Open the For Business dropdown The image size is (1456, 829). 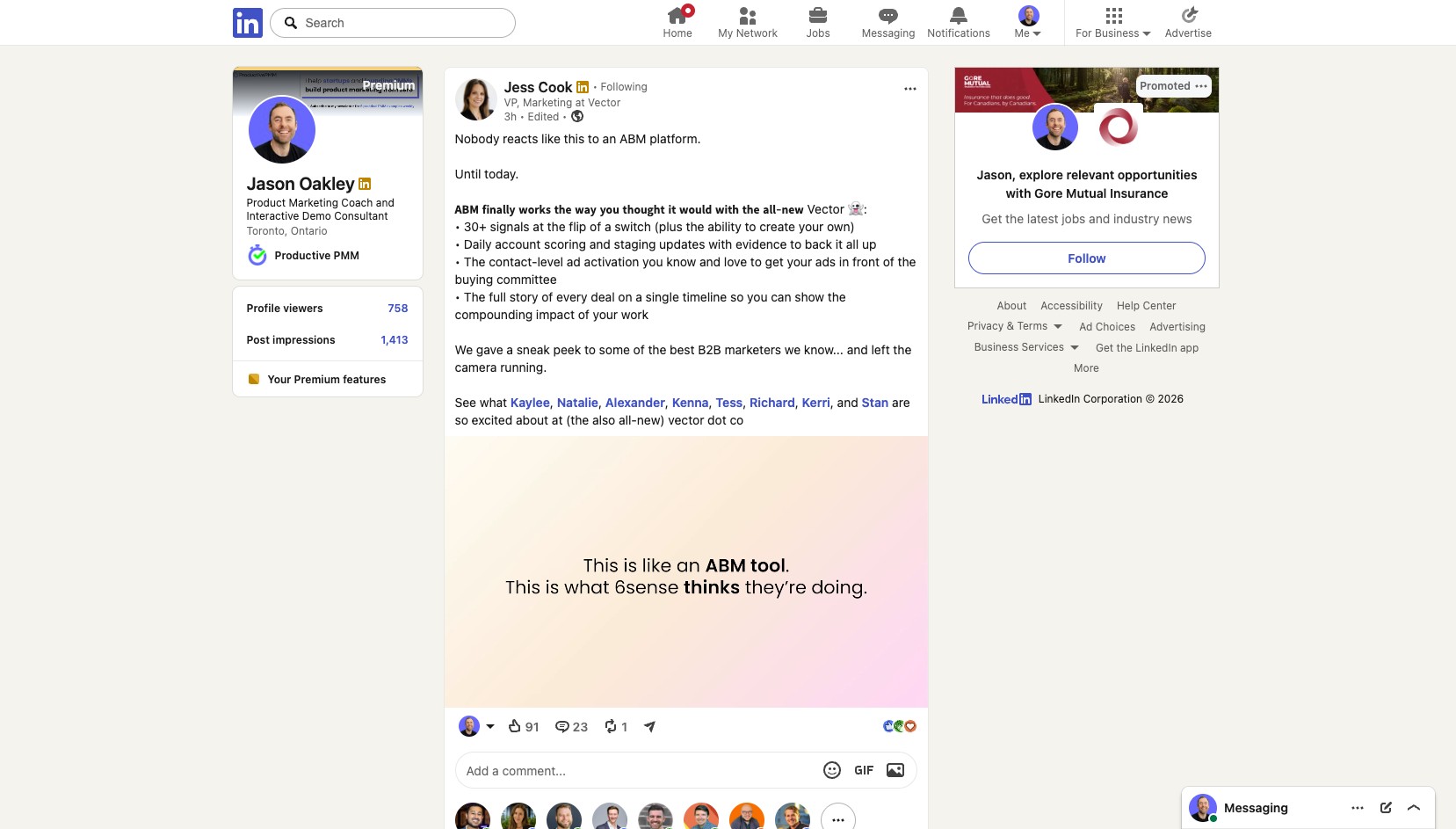(x=1113, y=23)
